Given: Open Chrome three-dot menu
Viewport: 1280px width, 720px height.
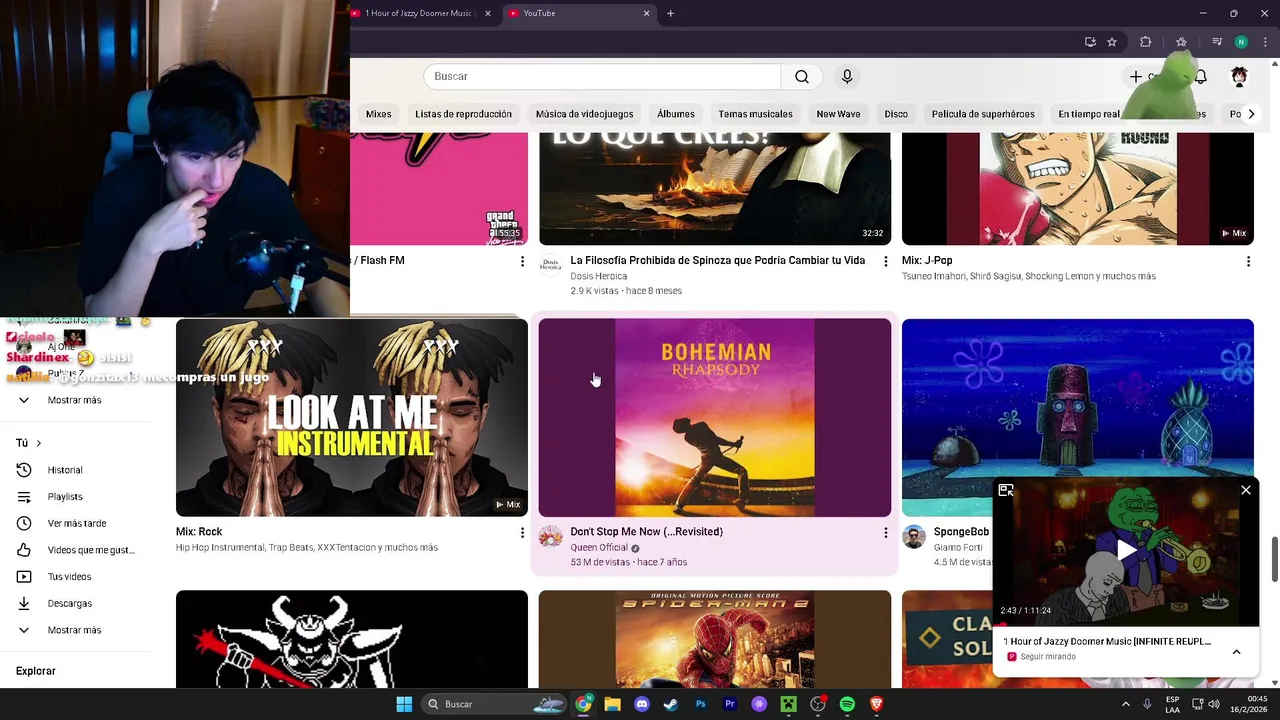Looking at the screenshot, I should tap(1265, 42).
